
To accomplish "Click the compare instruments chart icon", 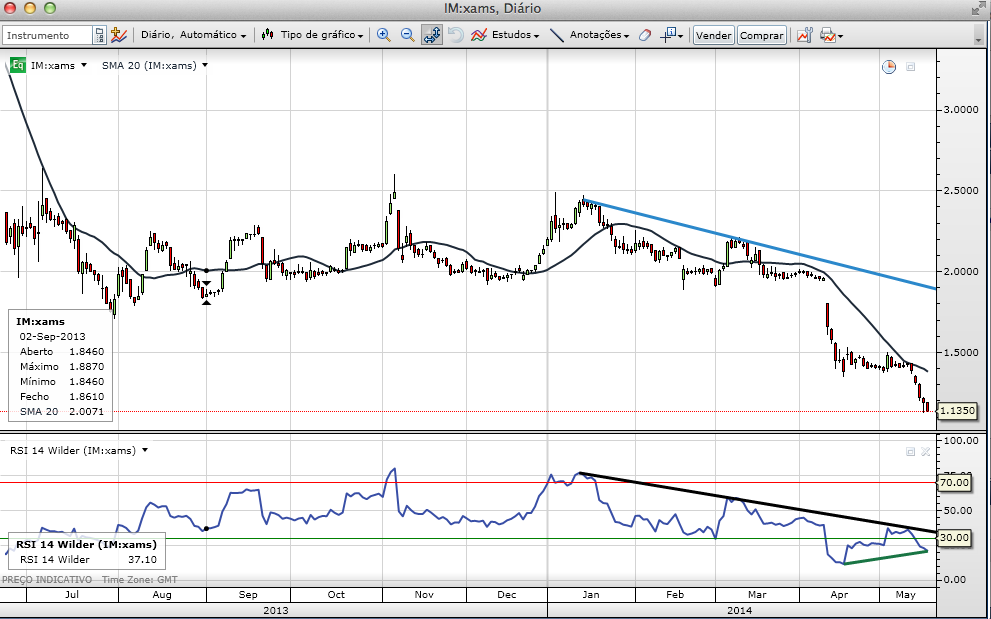I will pyautogui.click(x=118, y=35).
